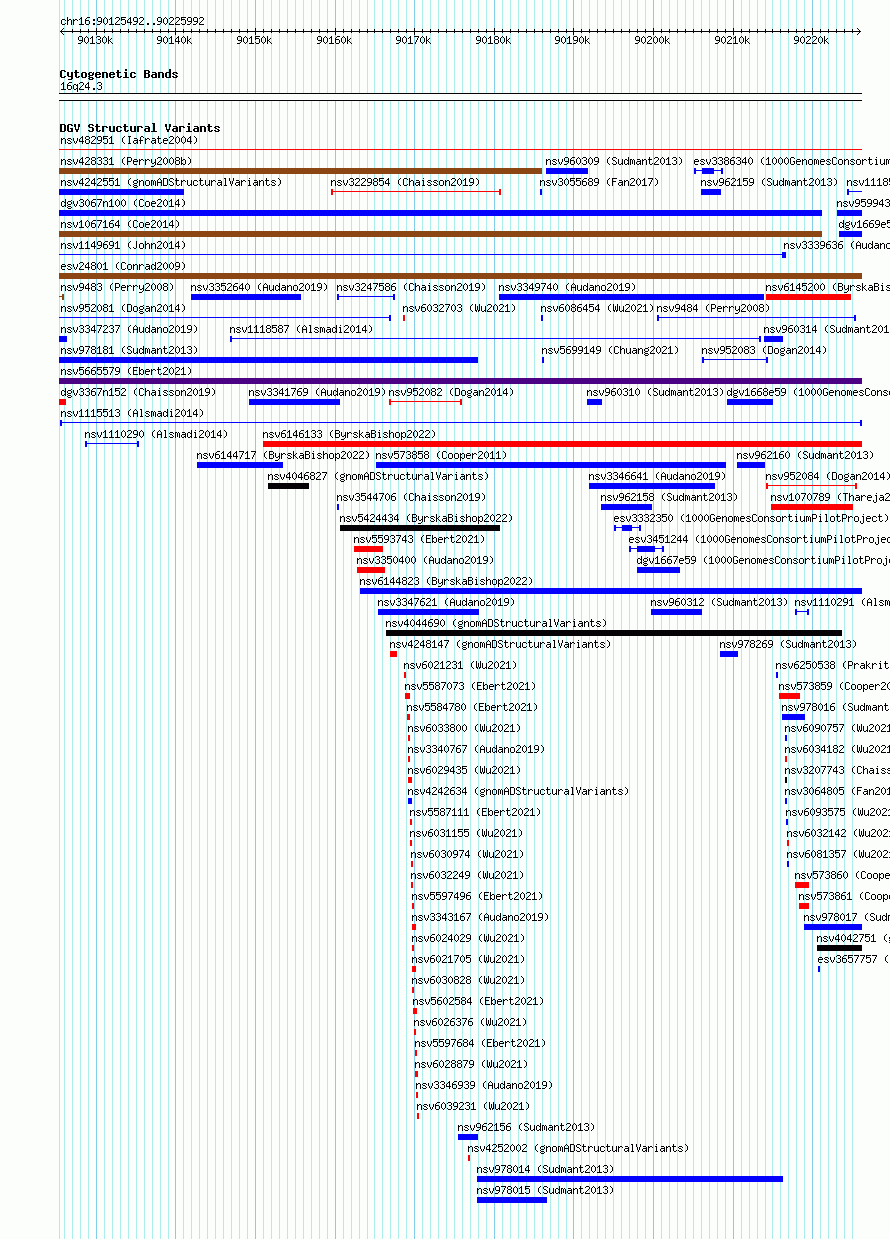
Task: Click nsv3347237 (Audano2019) label
Action: pyautogui.click(x=128, y=329)
